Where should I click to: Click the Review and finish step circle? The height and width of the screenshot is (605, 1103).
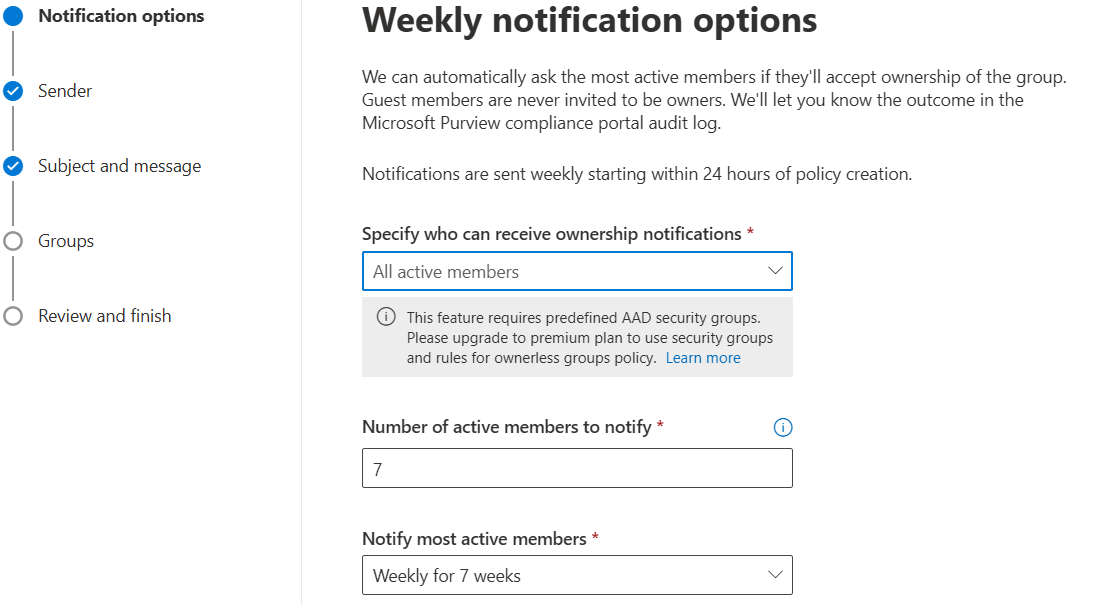[x=13, y=316]
